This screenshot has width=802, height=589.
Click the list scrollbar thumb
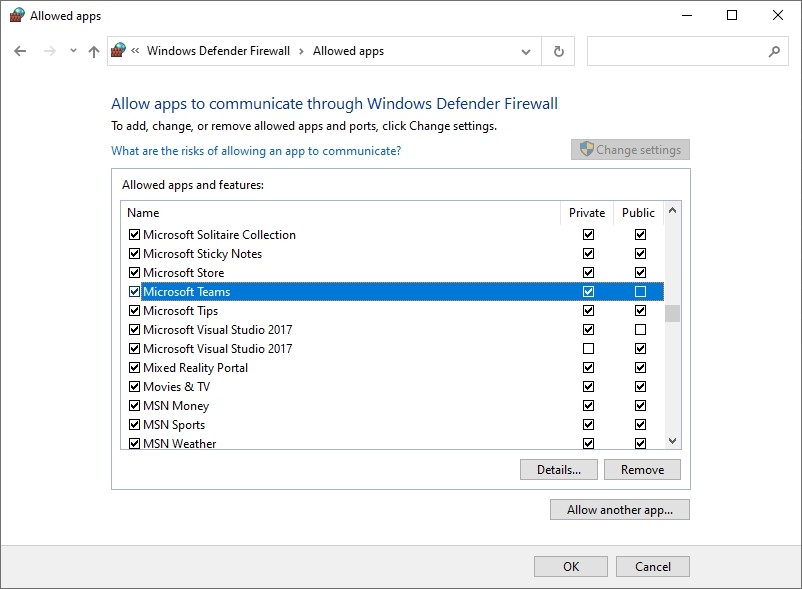673,313
